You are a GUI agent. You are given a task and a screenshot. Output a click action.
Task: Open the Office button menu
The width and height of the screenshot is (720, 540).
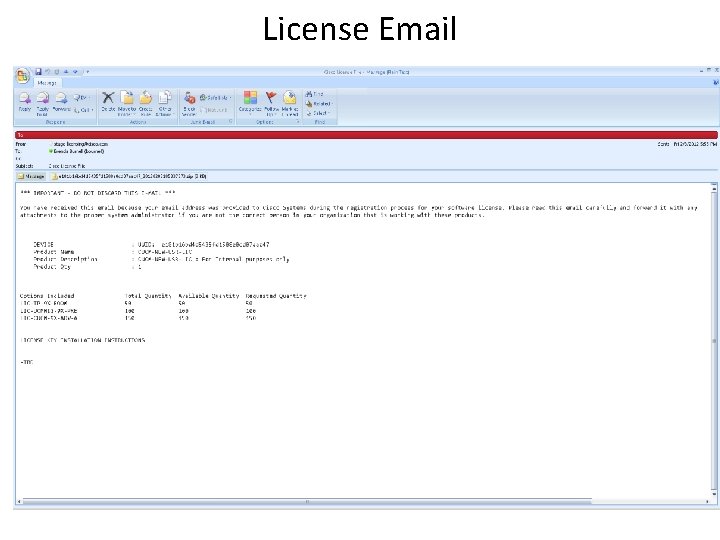(x=22, y=76)
